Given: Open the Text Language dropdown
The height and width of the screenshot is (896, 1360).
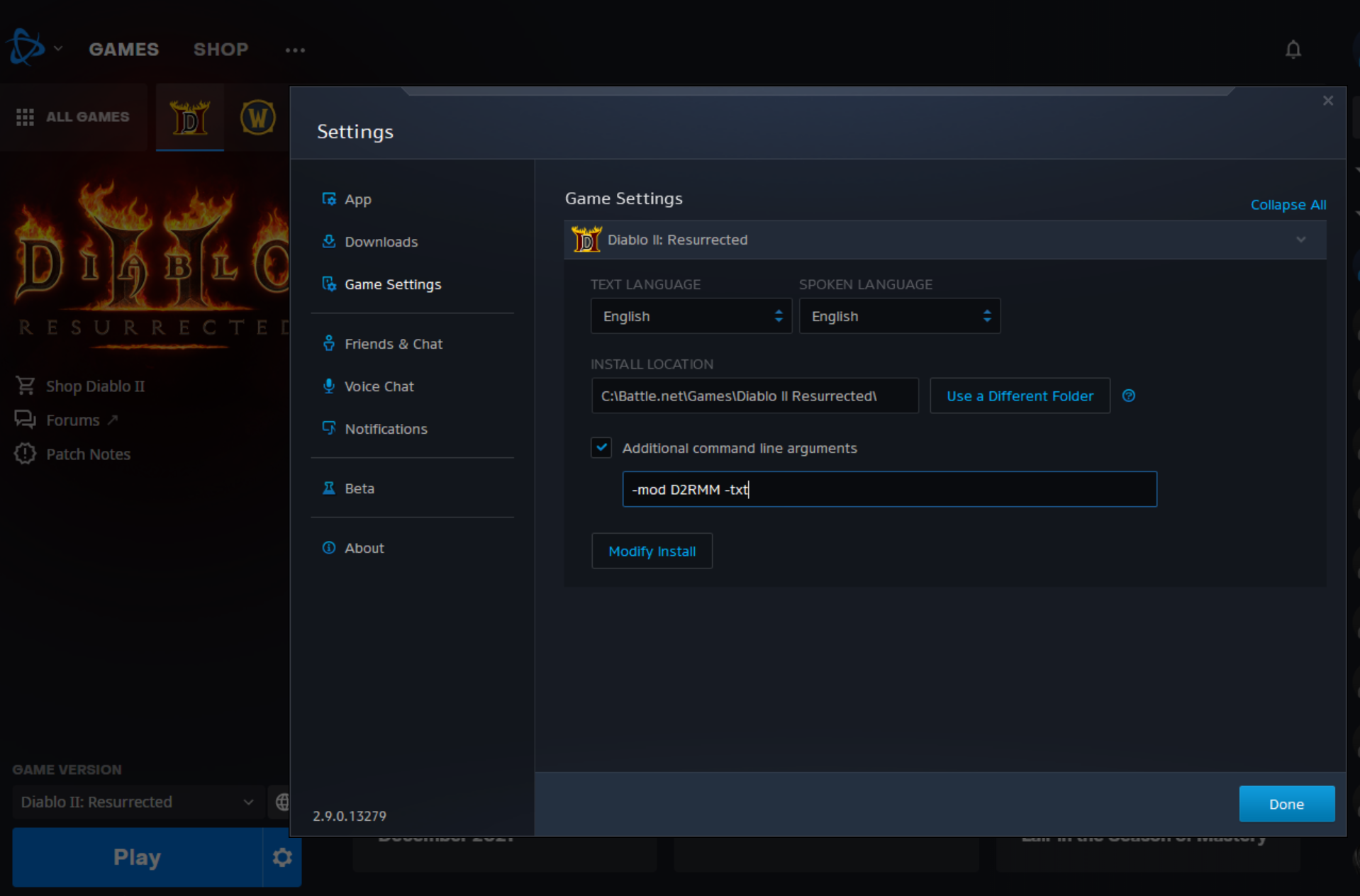Looking at the screenshot, I should coord(691,316).
